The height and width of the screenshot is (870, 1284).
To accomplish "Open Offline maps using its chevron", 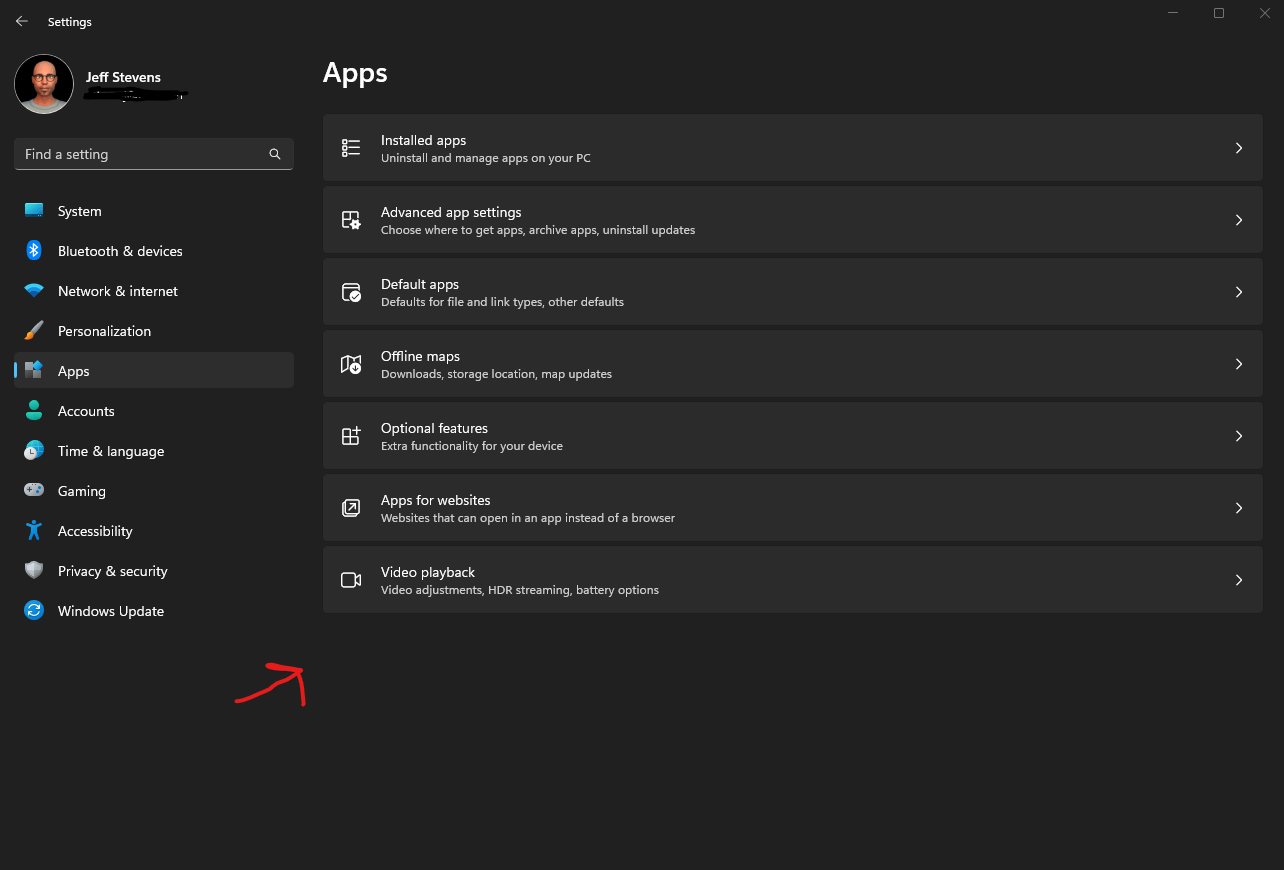I will coord(1239,364).
